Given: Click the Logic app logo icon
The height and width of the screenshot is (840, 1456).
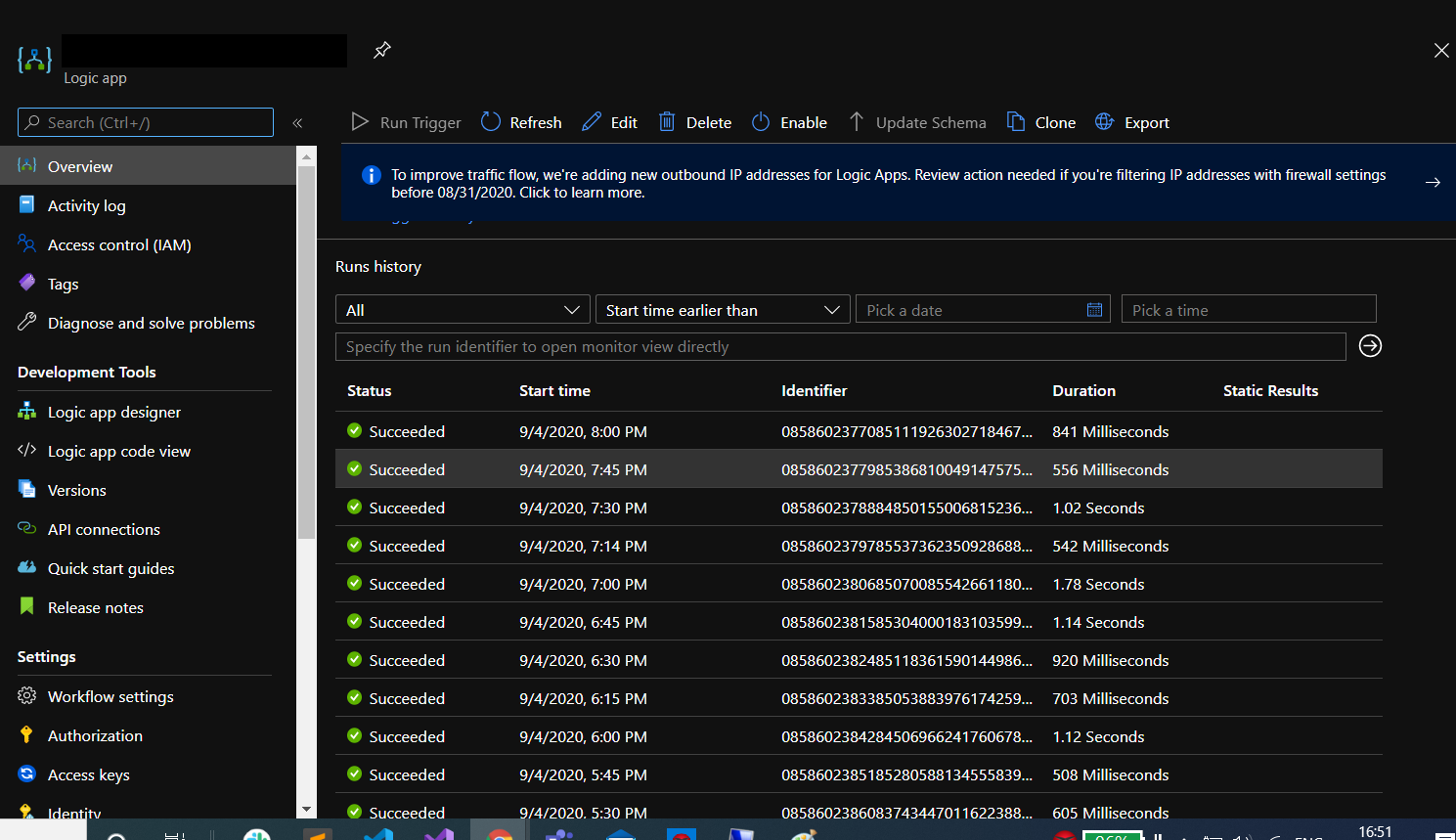Looking at the screenshot, I should pos(35,61).
